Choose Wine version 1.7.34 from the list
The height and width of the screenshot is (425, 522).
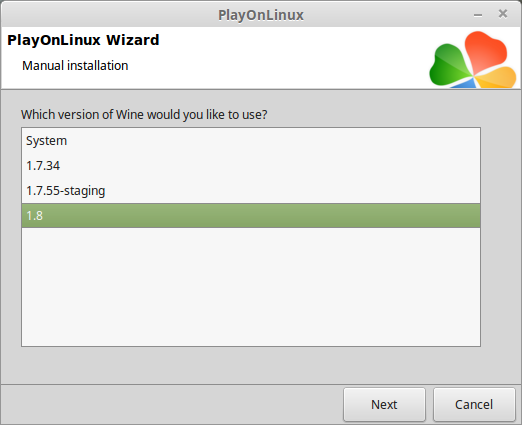251,166
